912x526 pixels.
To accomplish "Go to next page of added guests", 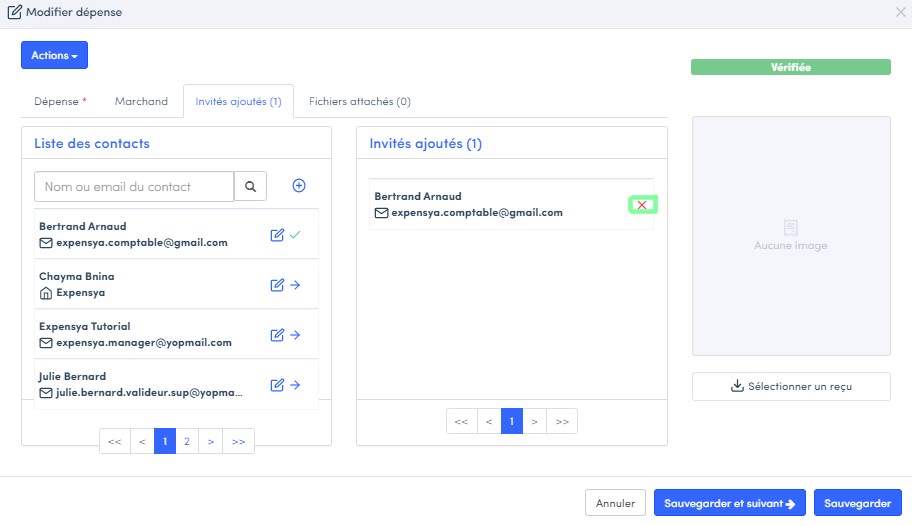I will [535, 421].
